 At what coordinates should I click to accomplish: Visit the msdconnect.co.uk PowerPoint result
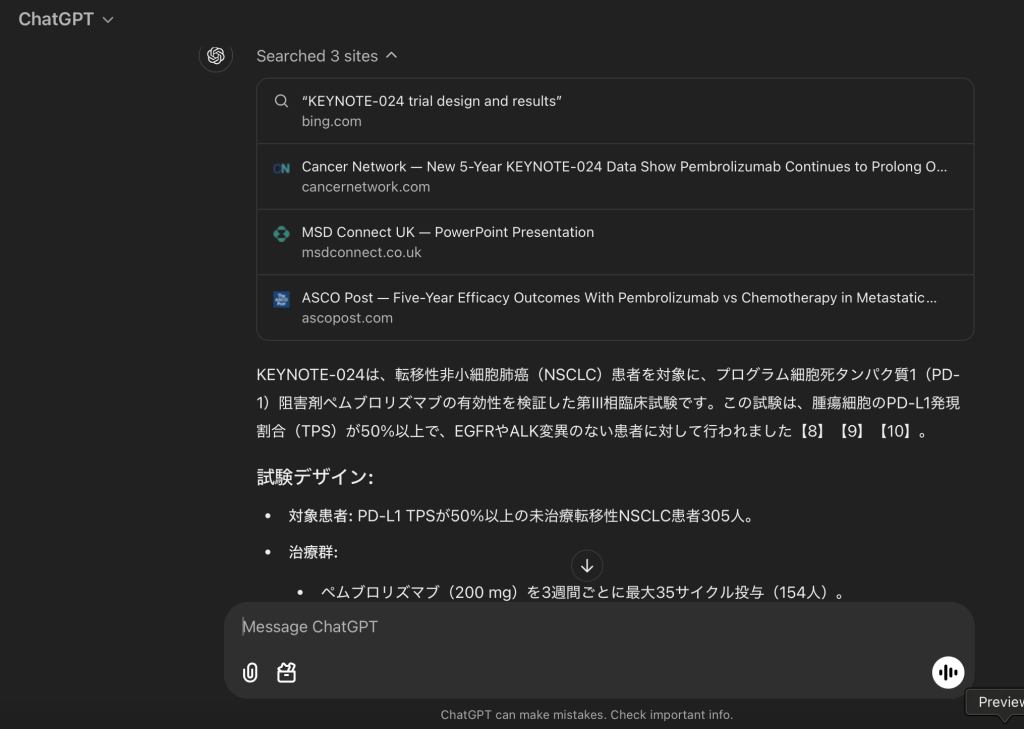(x=614, y=241)
